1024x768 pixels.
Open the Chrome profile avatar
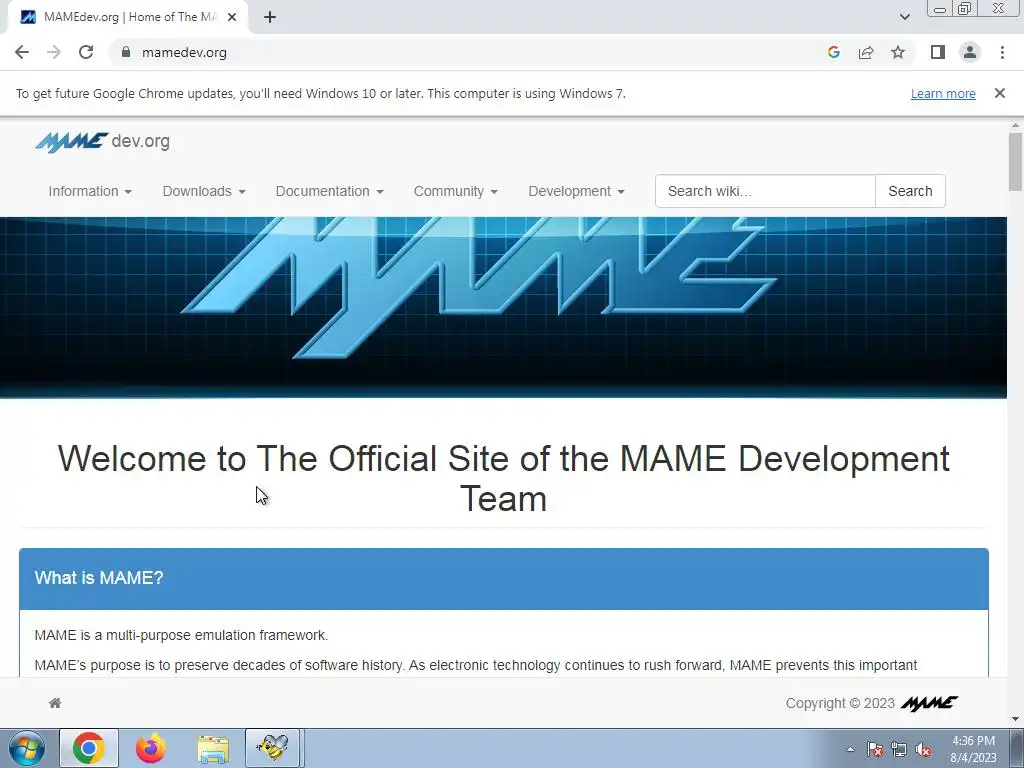pos(970,52)
